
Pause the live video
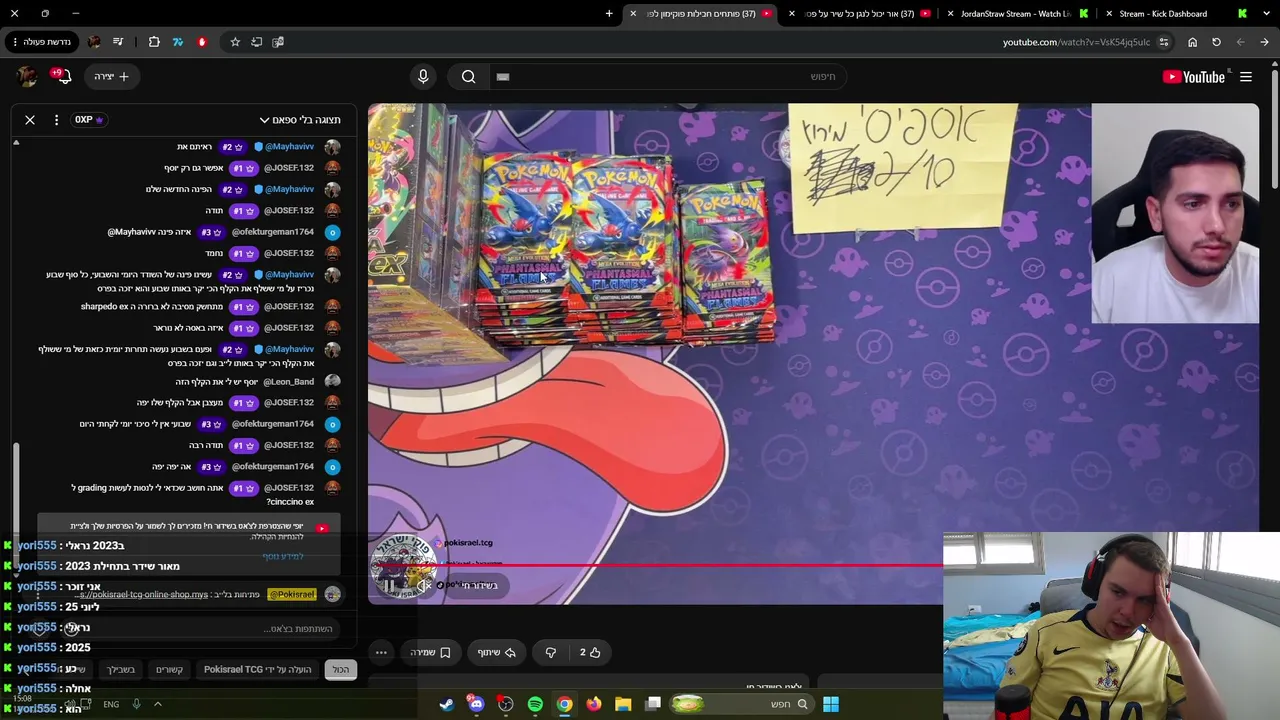388,585
